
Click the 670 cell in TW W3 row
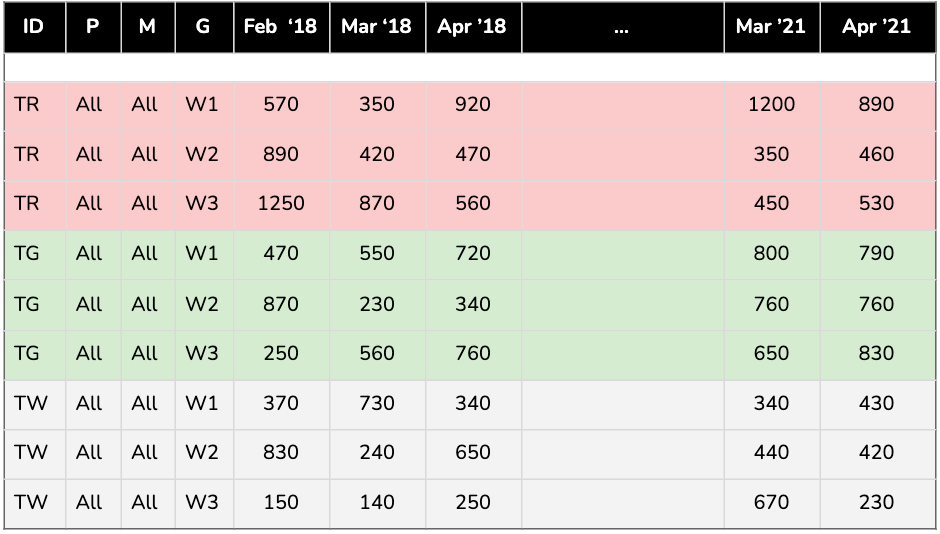click(771, 502)
